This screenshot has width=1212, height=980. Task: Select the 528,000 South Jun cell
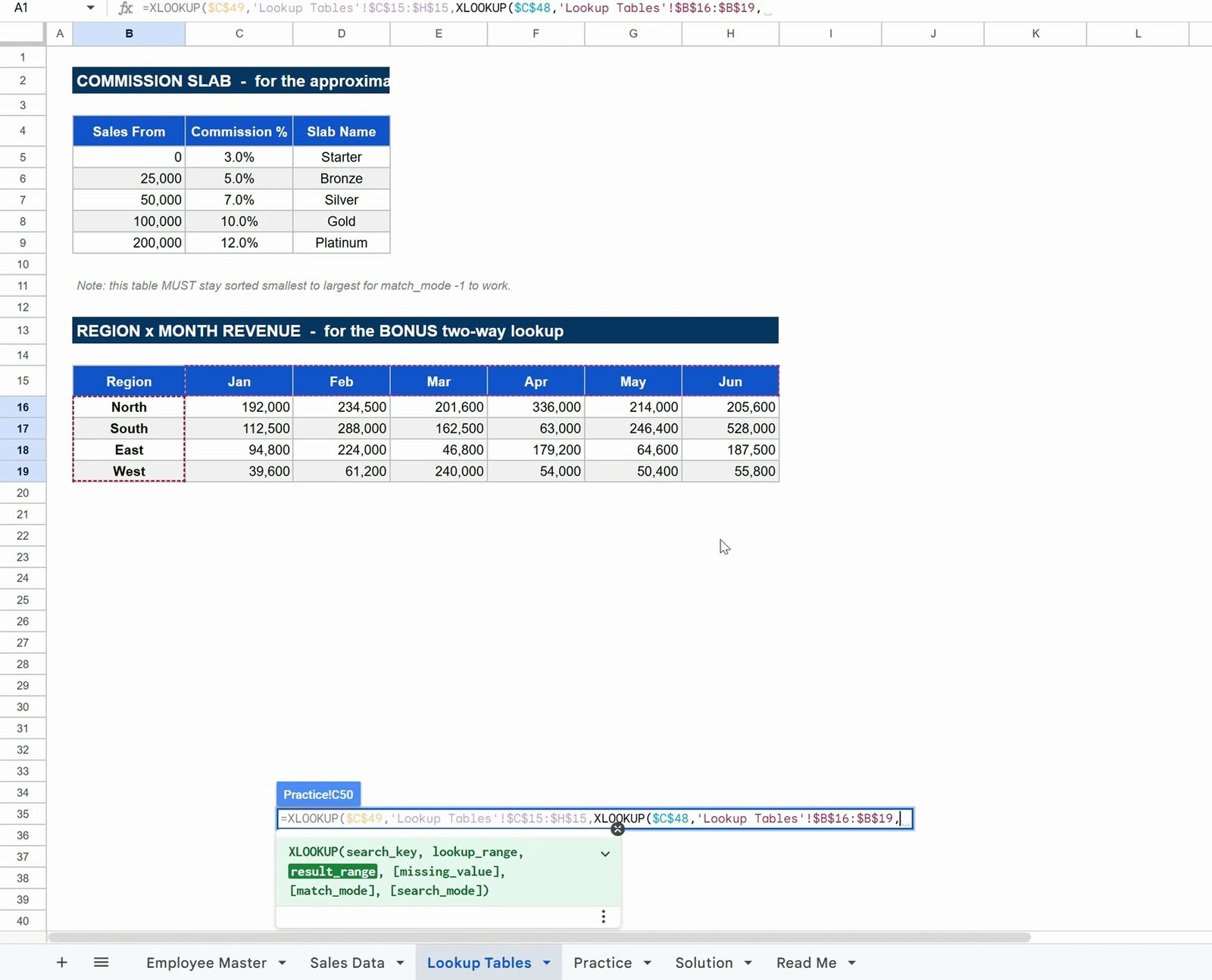click(x=730, y=428)
